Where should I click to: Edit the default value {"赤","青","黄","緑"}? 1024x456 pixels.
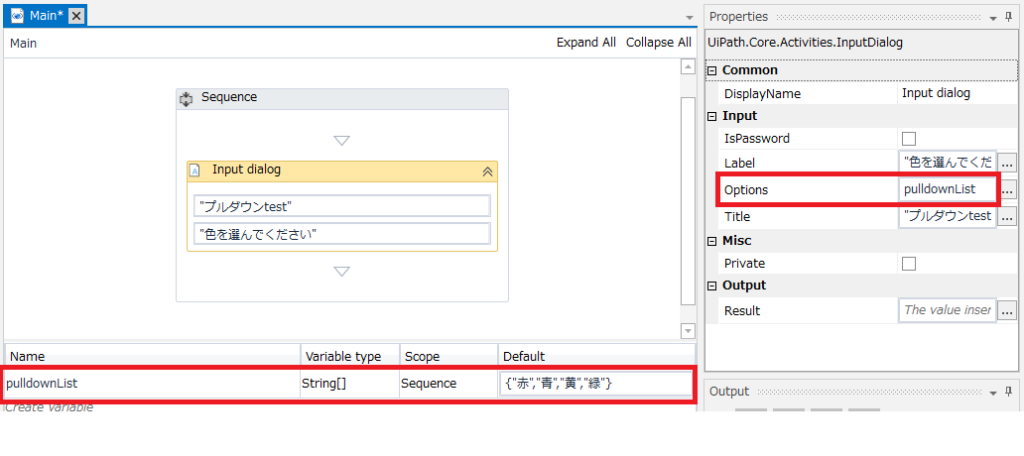(x=596, y=384)
